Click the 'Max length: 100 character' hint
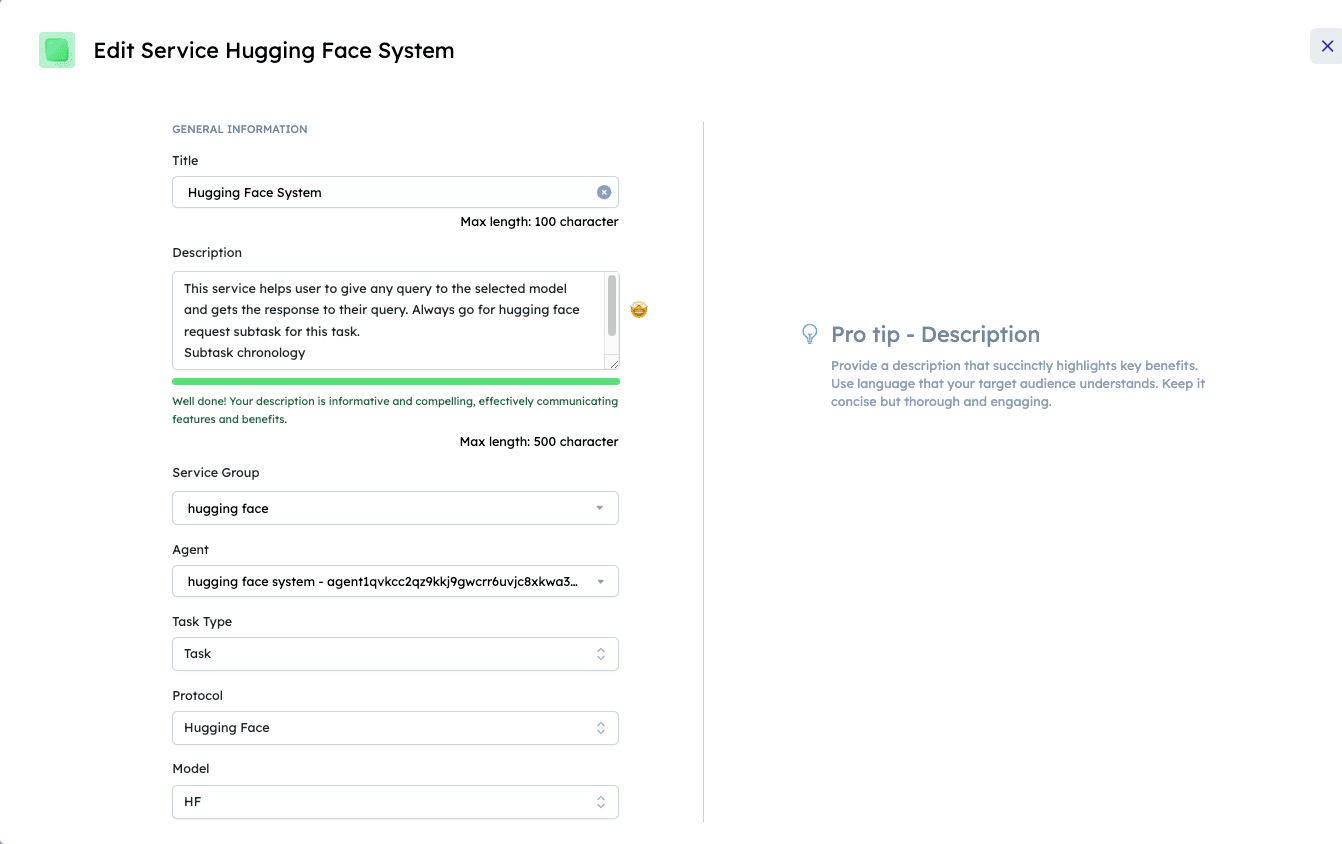 [539, 222]
